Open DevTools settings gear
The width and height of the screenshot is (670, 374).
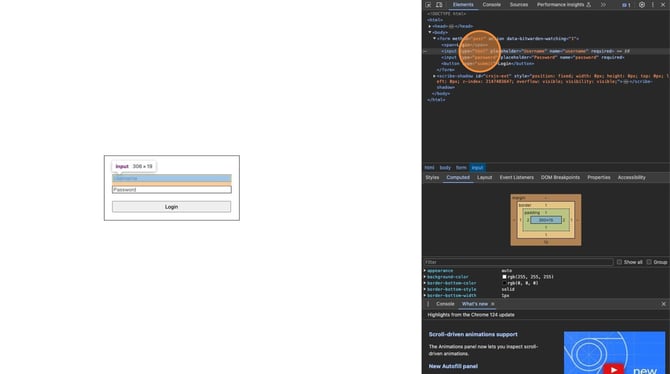coord(642,5)
